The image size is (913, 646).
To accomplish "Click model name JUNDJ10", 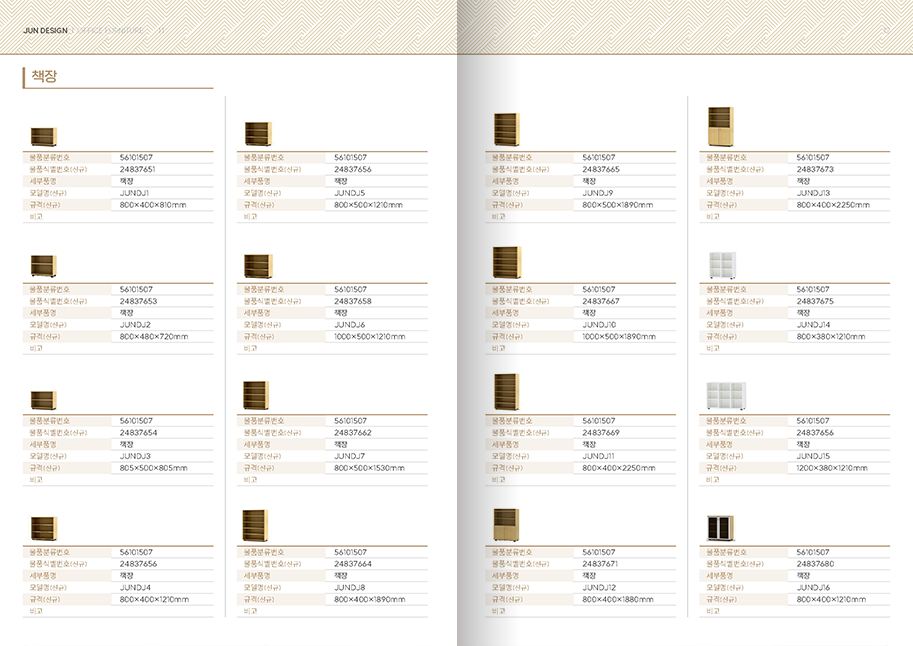I will 599,325.
